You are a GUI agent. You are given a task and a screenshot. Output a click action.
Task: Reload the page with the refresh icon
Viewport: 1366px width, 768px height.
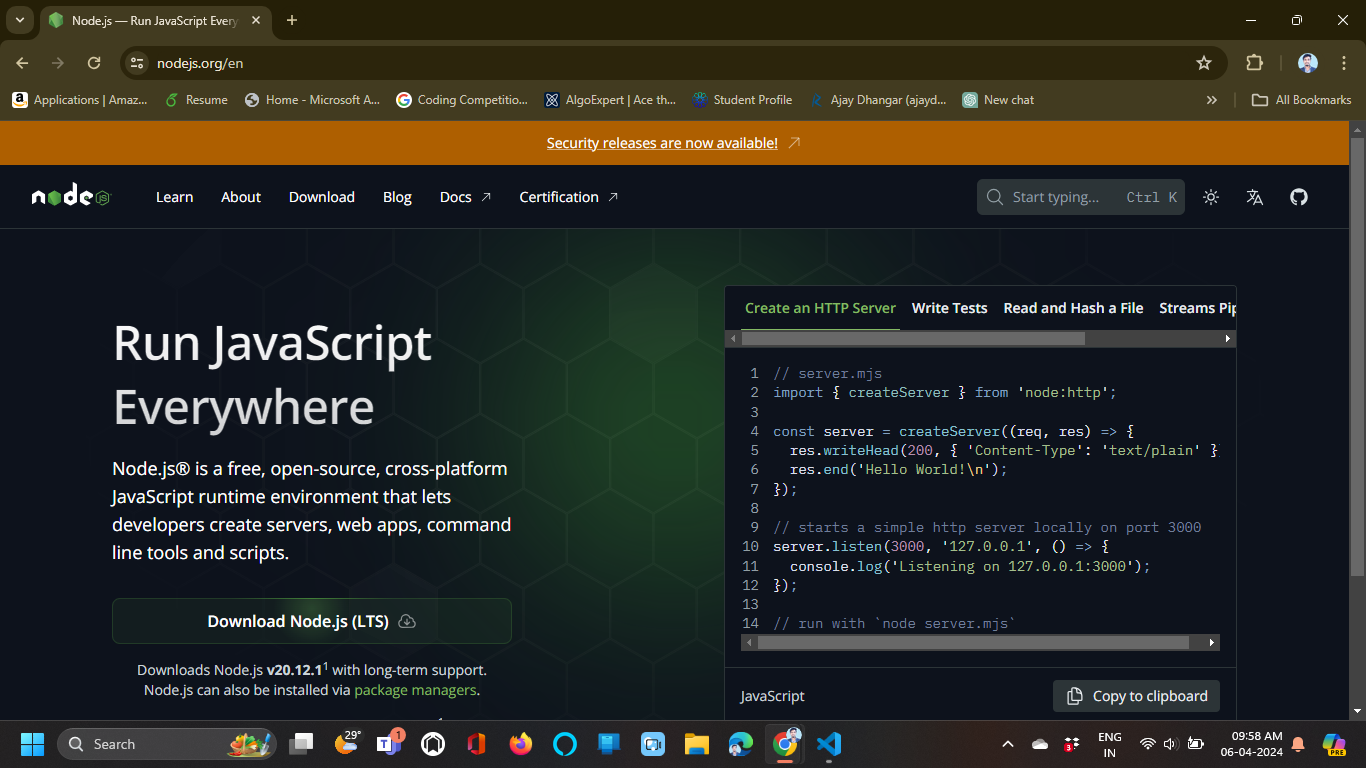[x=94, y=63]
